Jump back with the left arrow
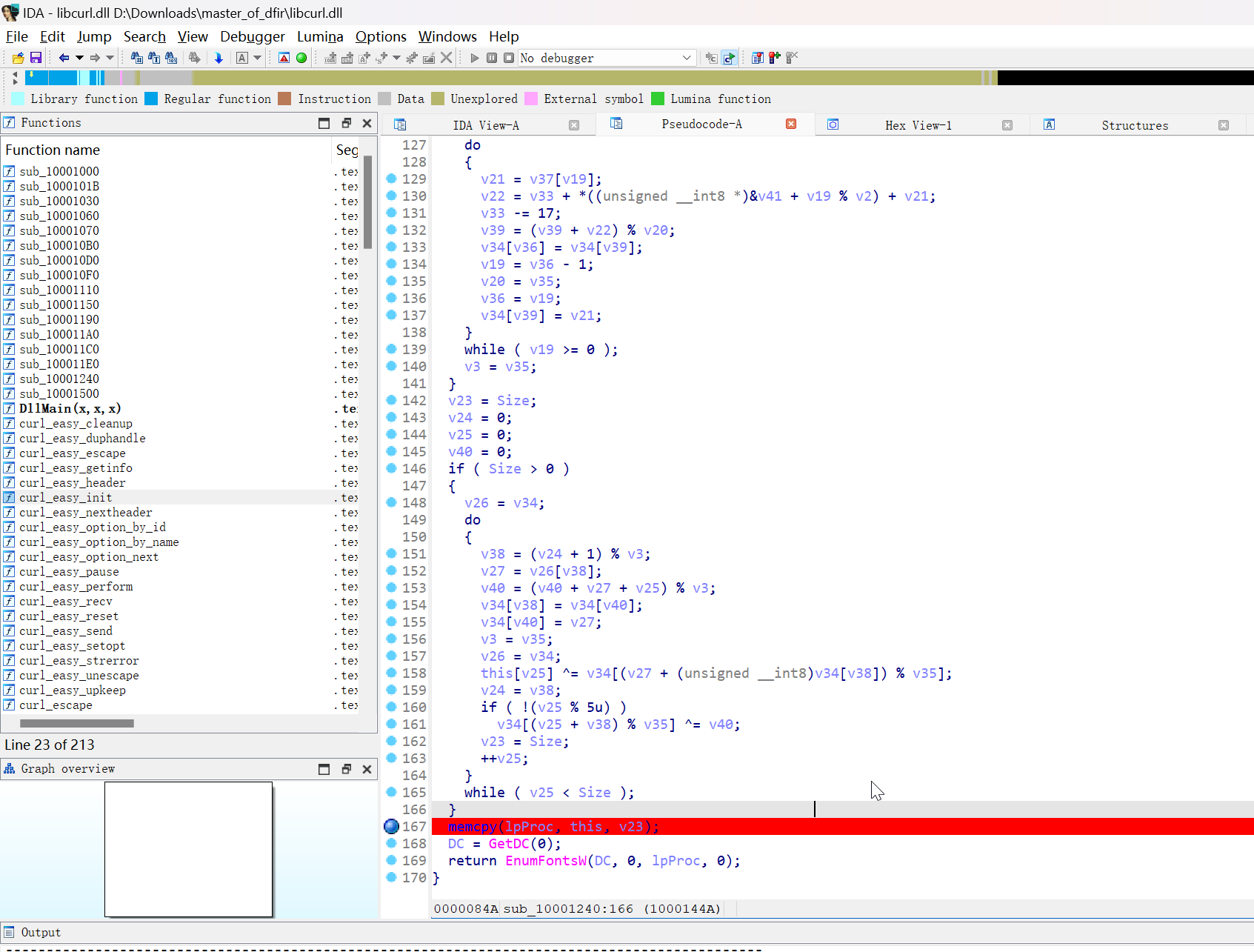The height and width of the screenshot is (952, 1254). click(64, 58)
